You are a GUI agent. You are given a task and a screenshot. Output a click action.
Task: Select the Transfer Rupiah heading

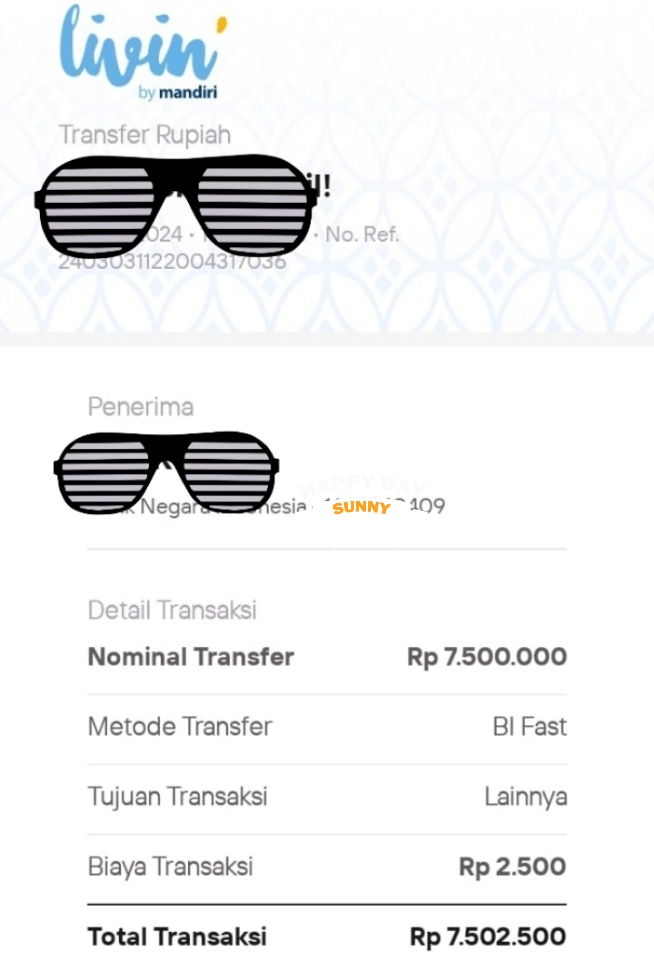[144, 135]
